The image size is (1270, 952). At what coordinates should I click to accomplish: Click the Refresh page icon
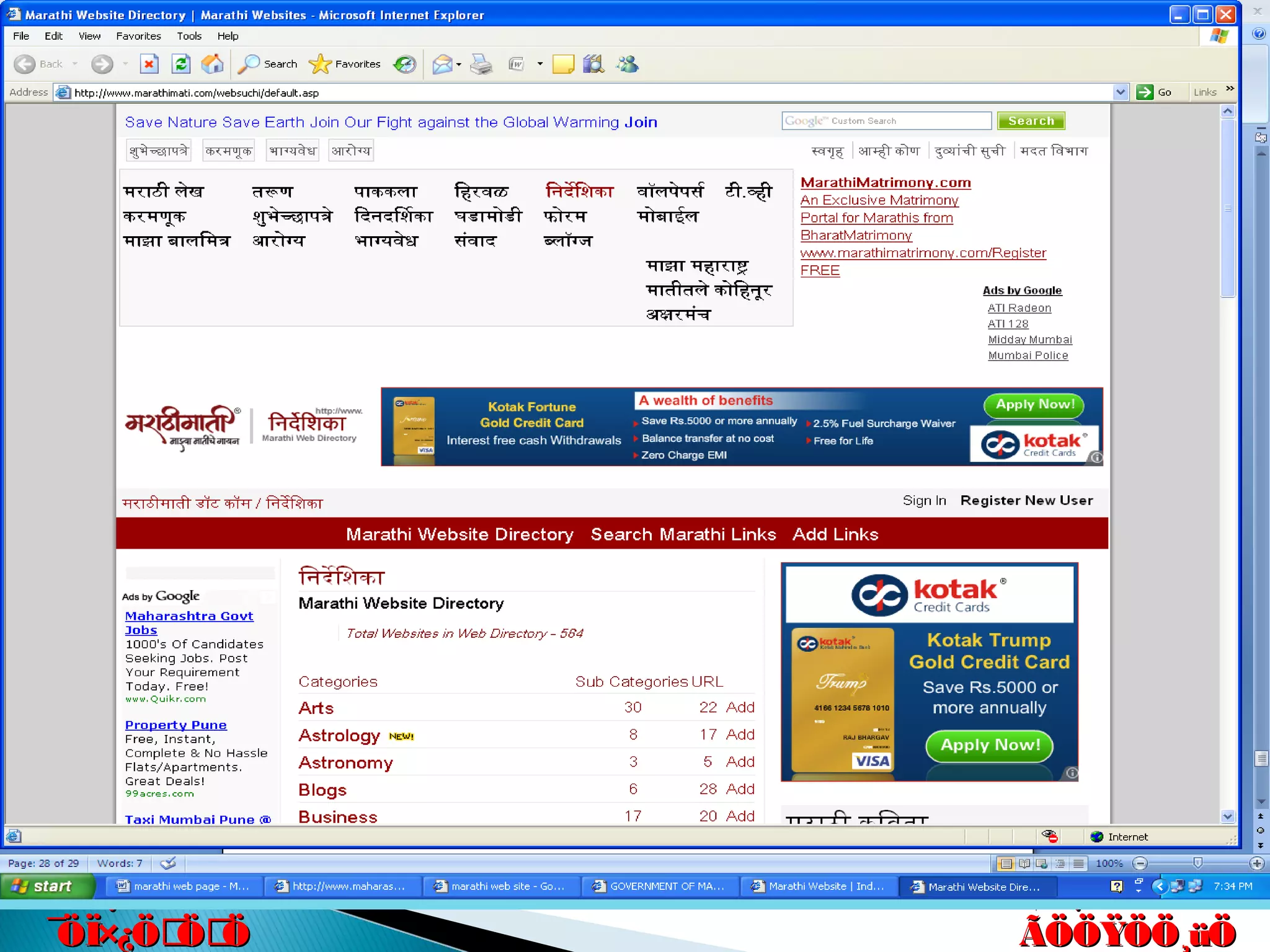180,64
